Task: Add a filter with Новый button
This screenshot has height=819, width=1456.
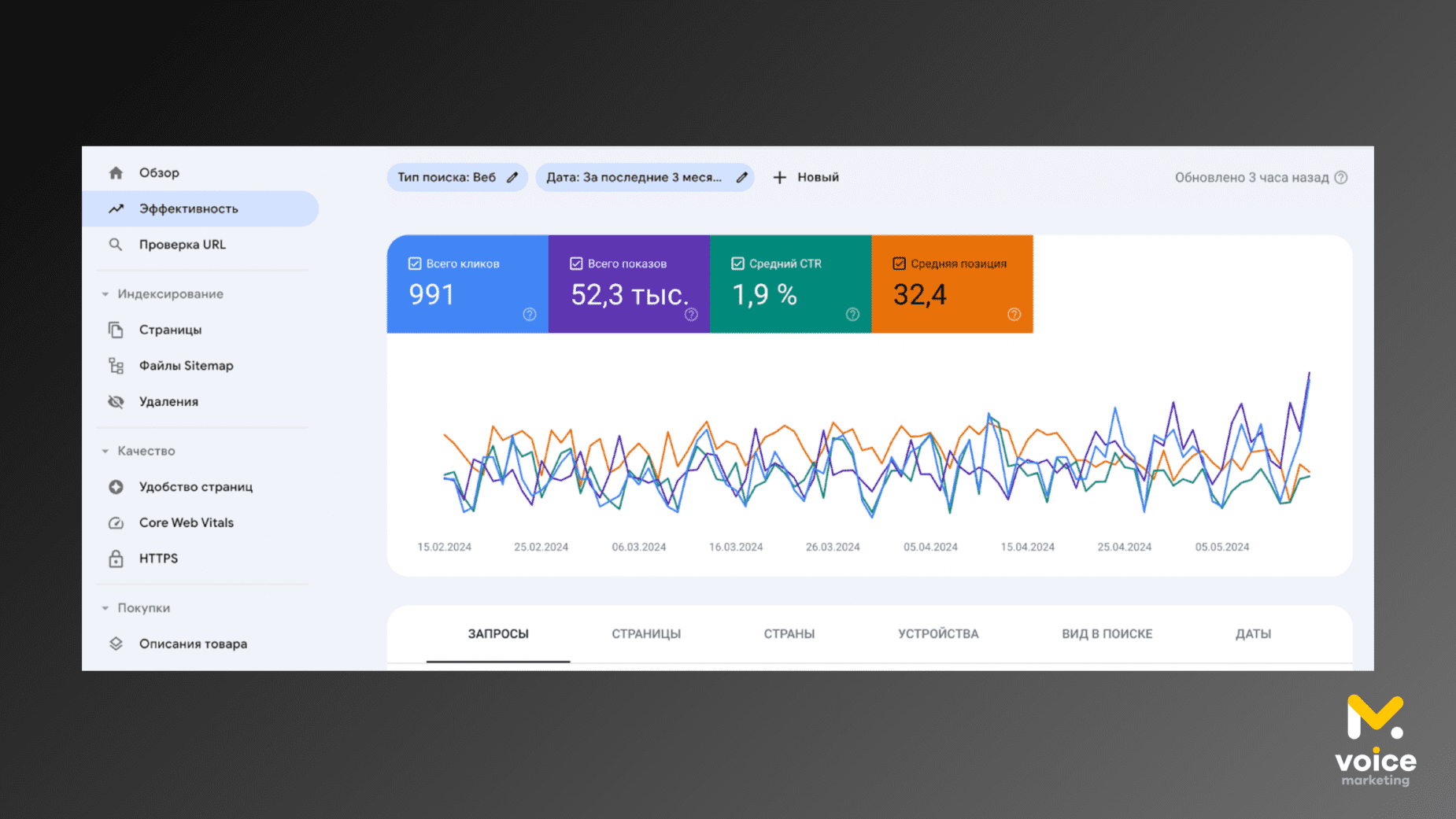Action: coord(806,178)
